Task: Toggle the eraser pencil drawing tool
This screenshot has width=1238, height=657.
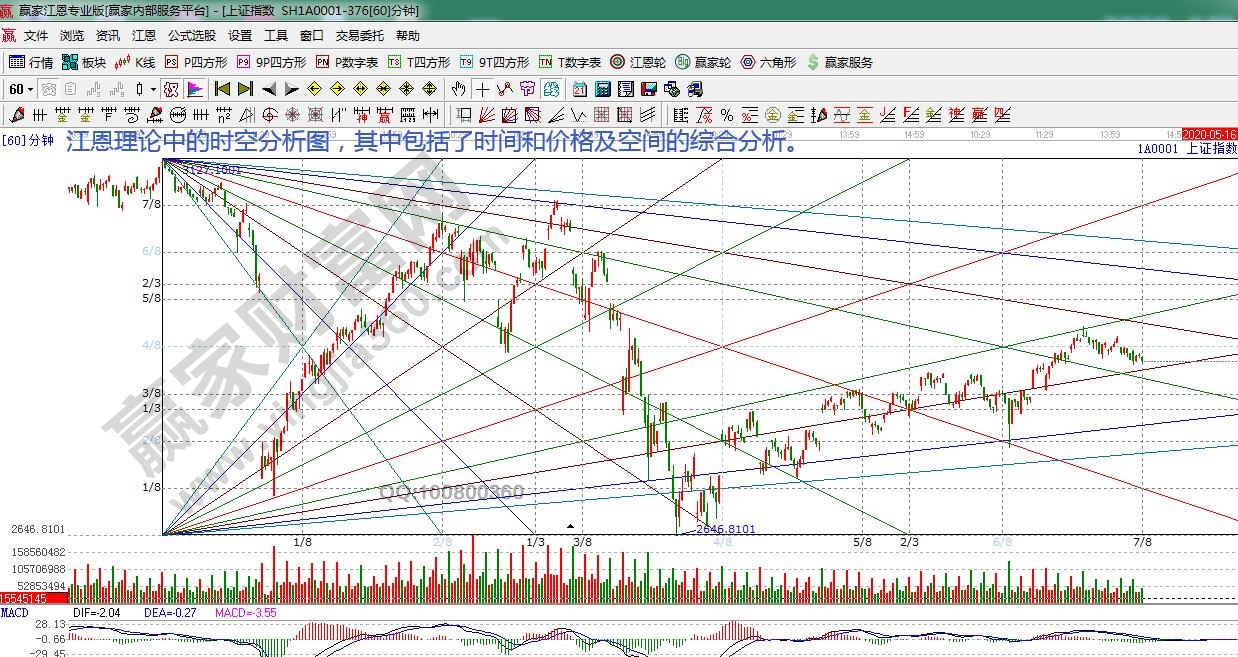Action: 17,115
